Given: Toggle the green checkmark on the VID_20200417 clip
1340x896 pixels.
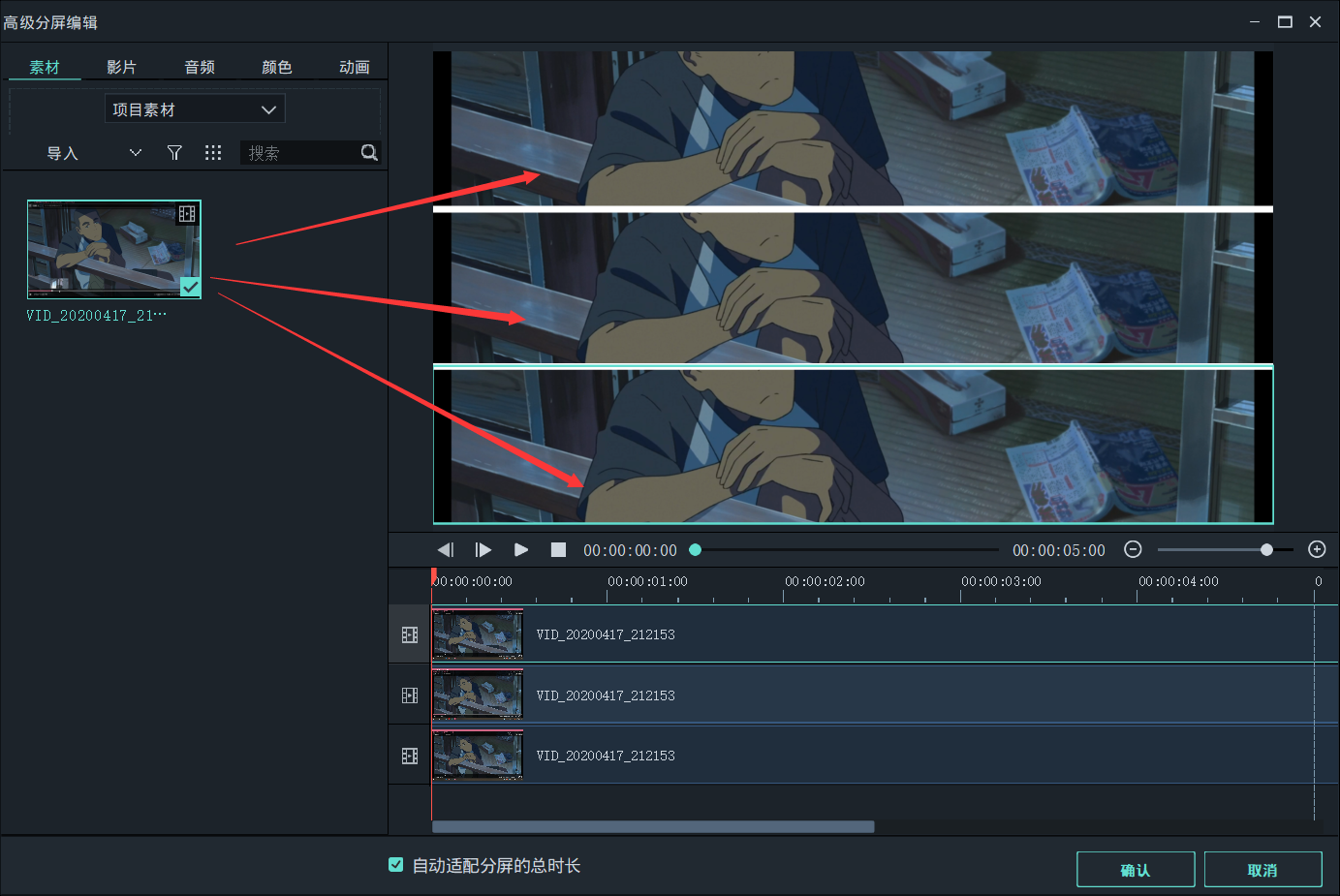Looking at the screenshot, I should 190,287.
